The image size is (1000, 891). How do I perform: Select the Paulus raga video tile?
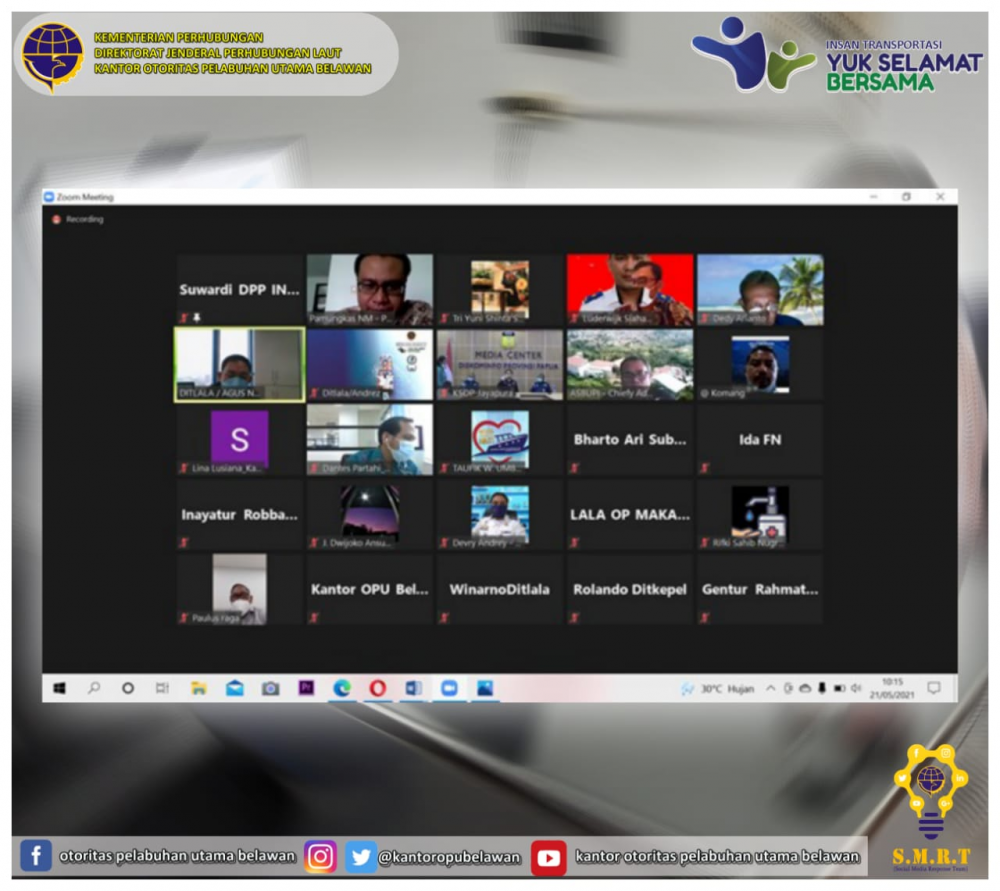click(x=240, y=589)
